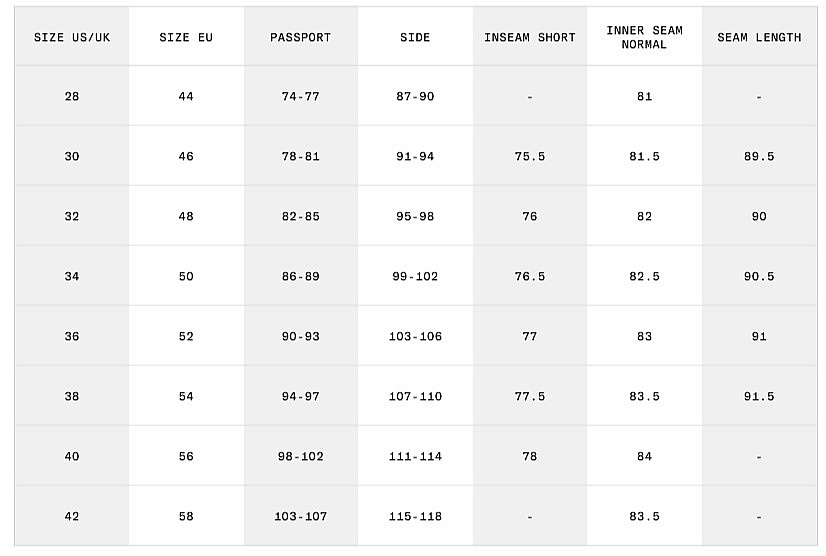Click inner seam normal value 84

(x=644, y=457)
